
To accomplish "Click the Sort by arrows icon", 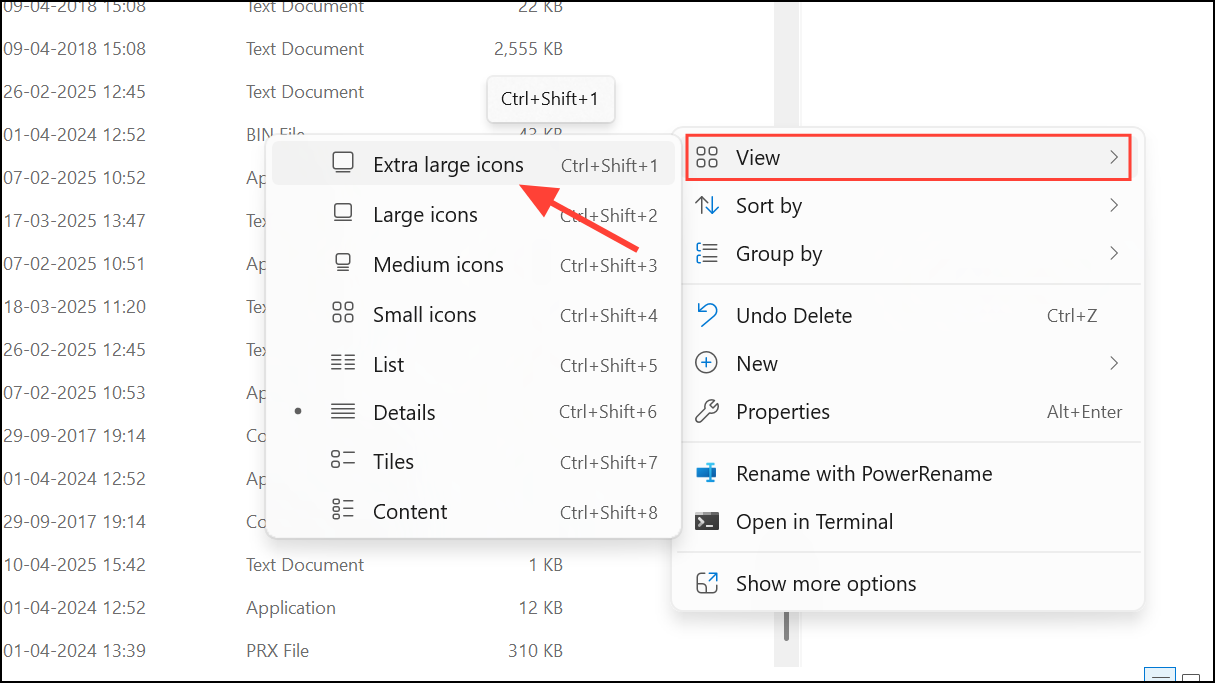I will click(709, 205).
